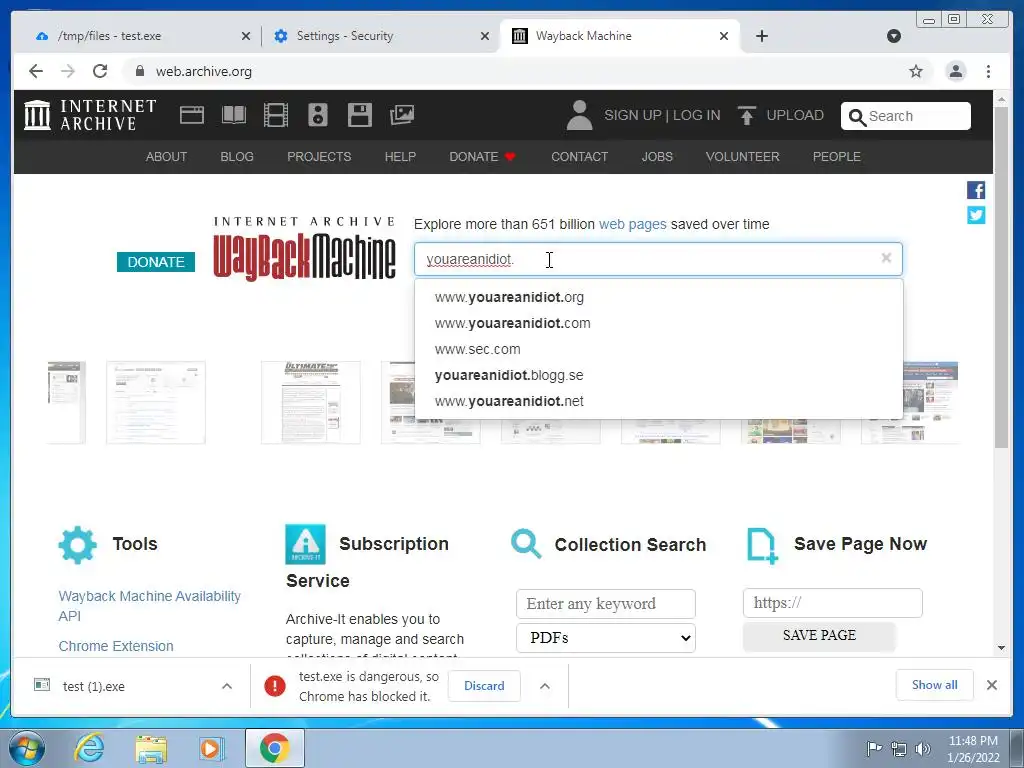Open the Web section icon
This screenshot has width=1024, height=768.
click(192, 115)
